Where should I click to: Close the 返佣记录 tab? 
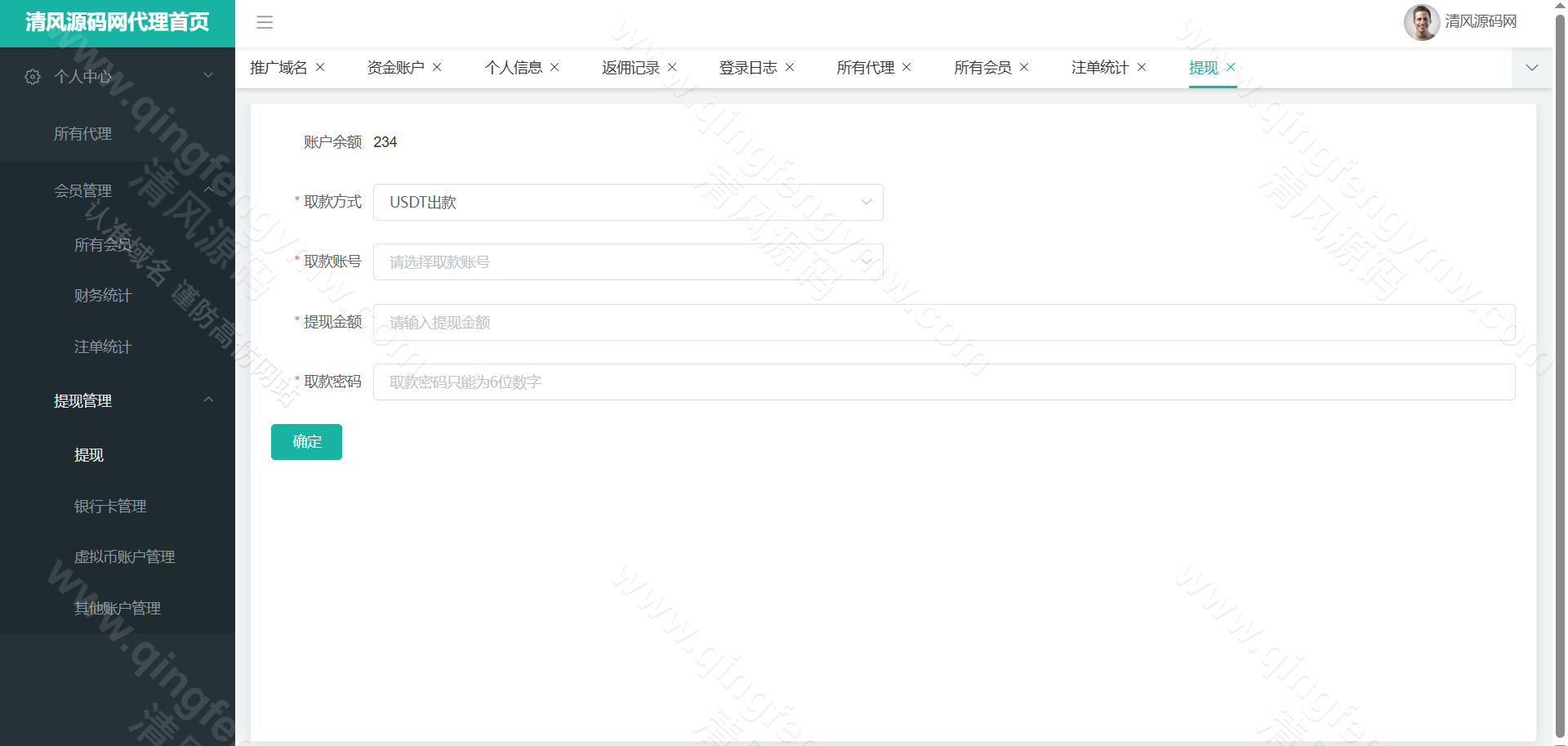click(x=672, y=67)
